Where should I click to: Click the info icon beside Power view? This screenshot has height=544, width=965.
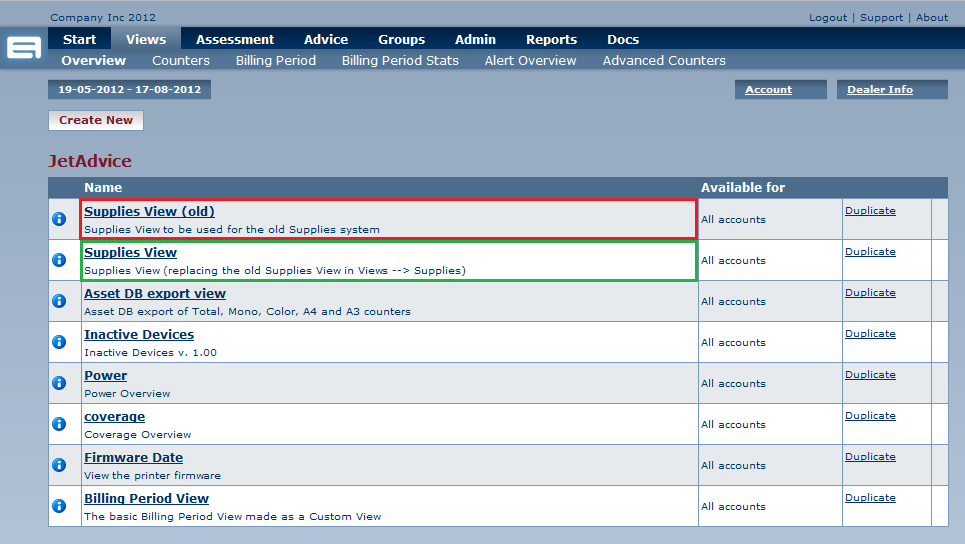(59, 383)
